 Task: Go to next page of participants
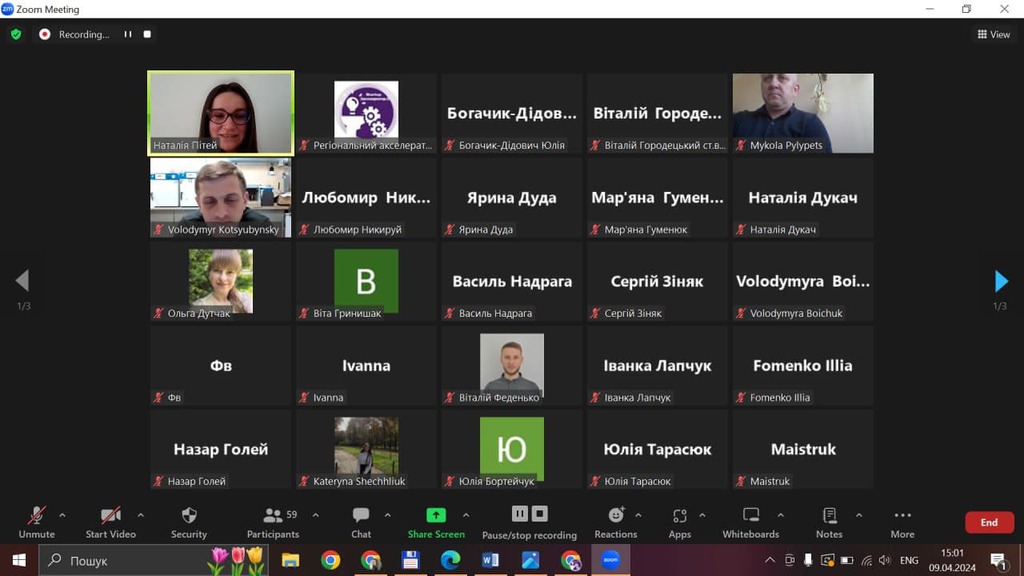[x=1000, y=281]
